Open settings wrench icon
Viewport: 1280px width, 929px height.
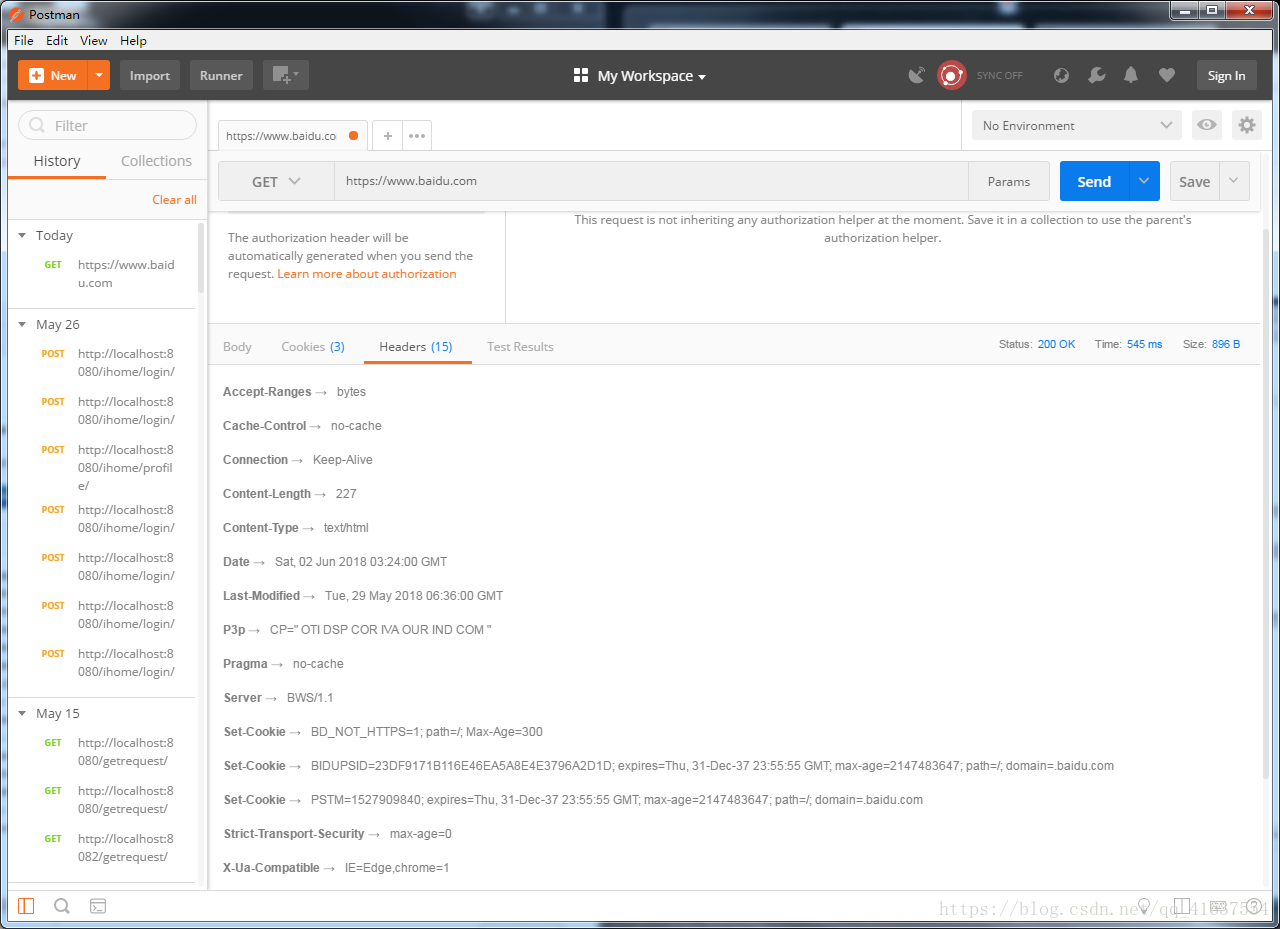pos(1096,75)
